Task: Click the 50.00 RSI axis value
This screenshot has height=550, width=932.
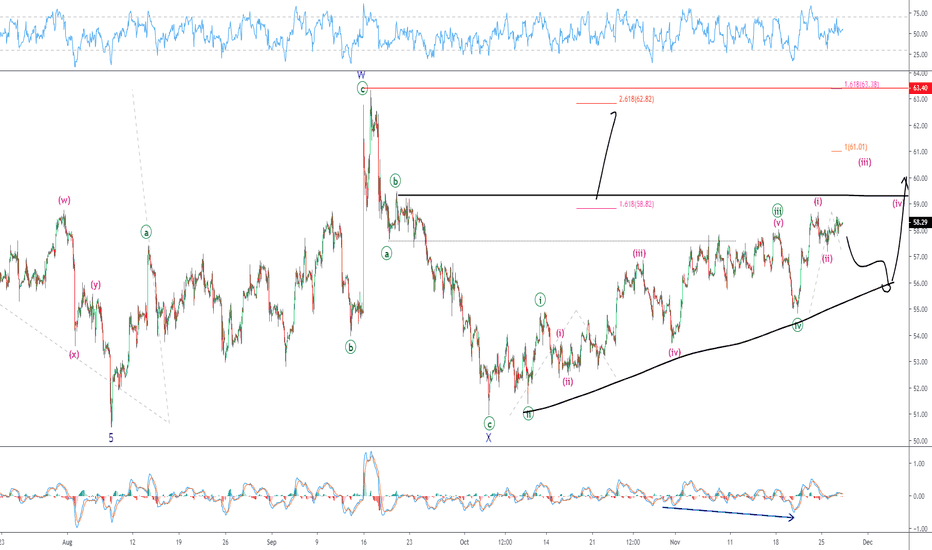Action: (920, 34)
